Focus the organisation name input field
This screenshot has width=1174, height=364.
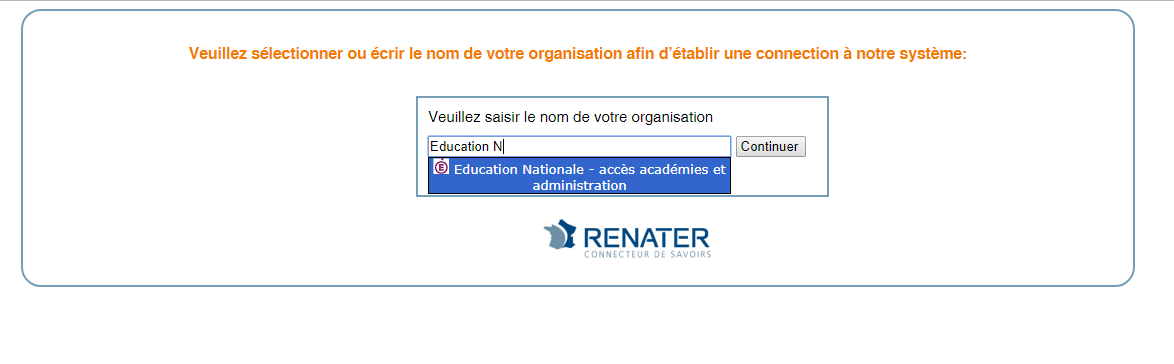pos(580,146)
